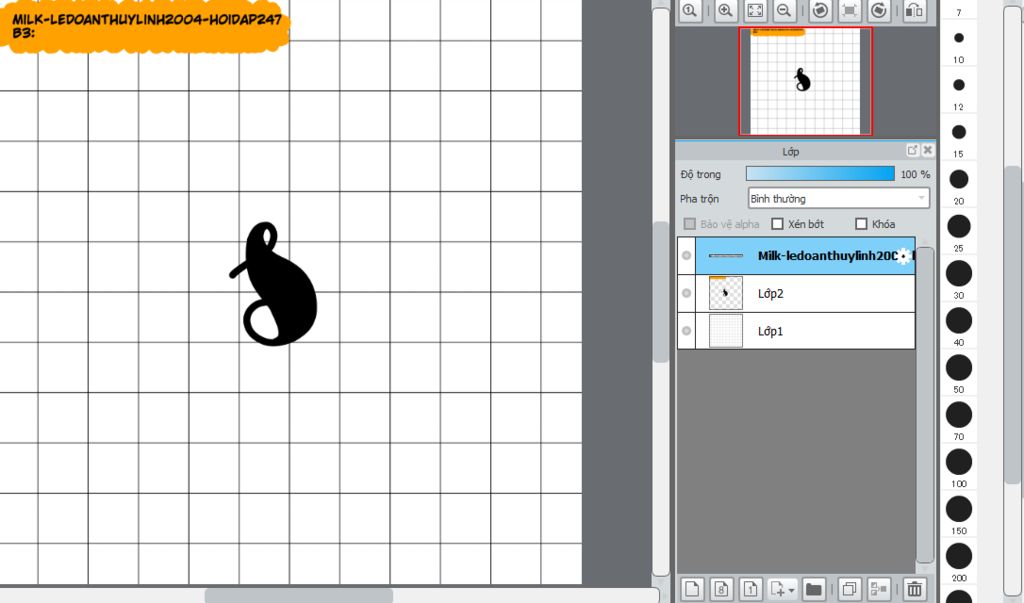The height and width of the screenshot is (603, 1024).
Task: Reset zoom to 100% in navigator
Action: [689, 10]
